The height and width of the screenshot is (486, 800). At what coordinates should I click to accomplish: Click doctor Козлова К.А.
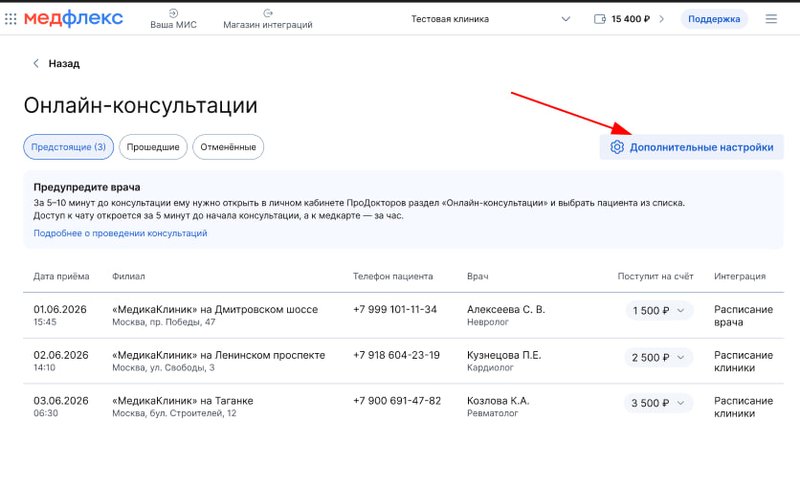coord(498,401)
